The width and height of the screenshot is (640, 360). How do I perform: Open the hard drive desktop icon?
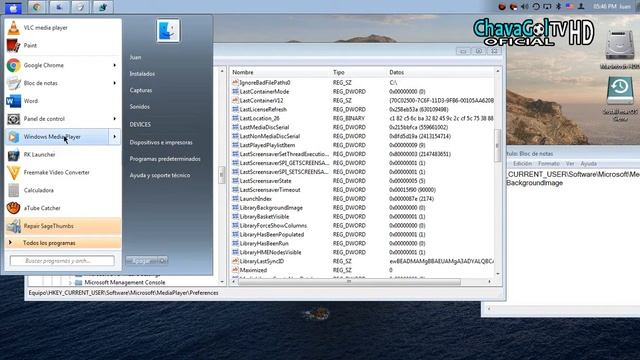[620, 50]
